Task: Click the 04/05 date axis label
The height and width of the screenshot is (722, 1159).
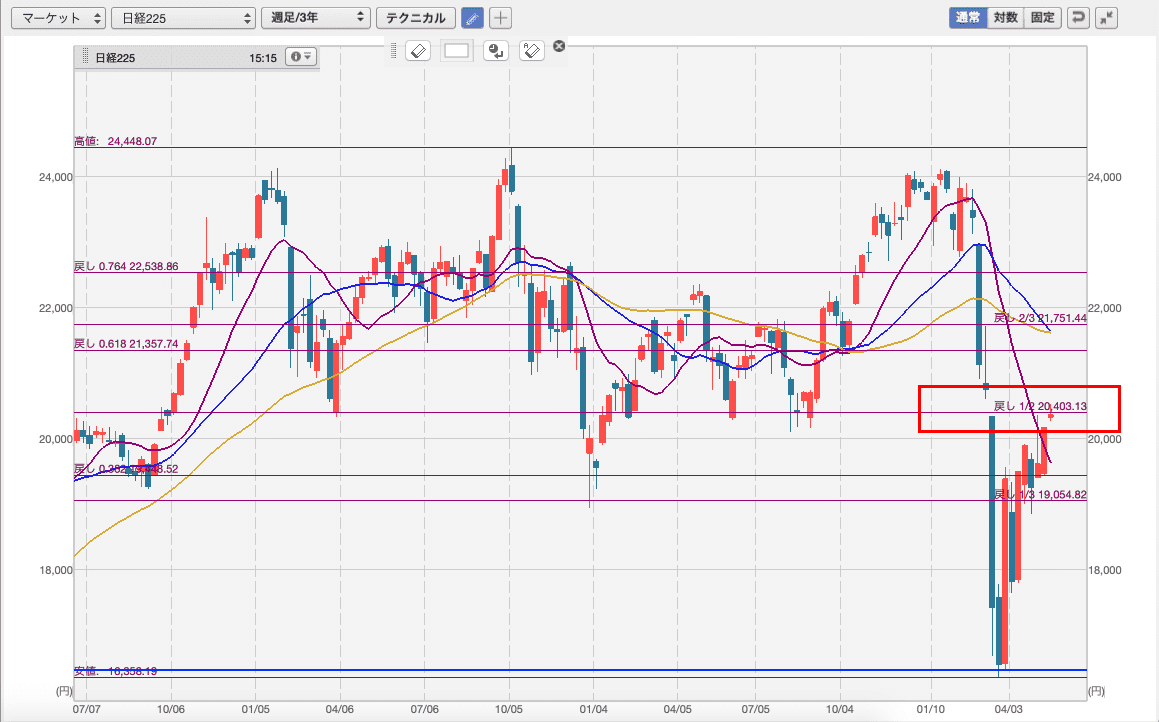Action: 678,709
